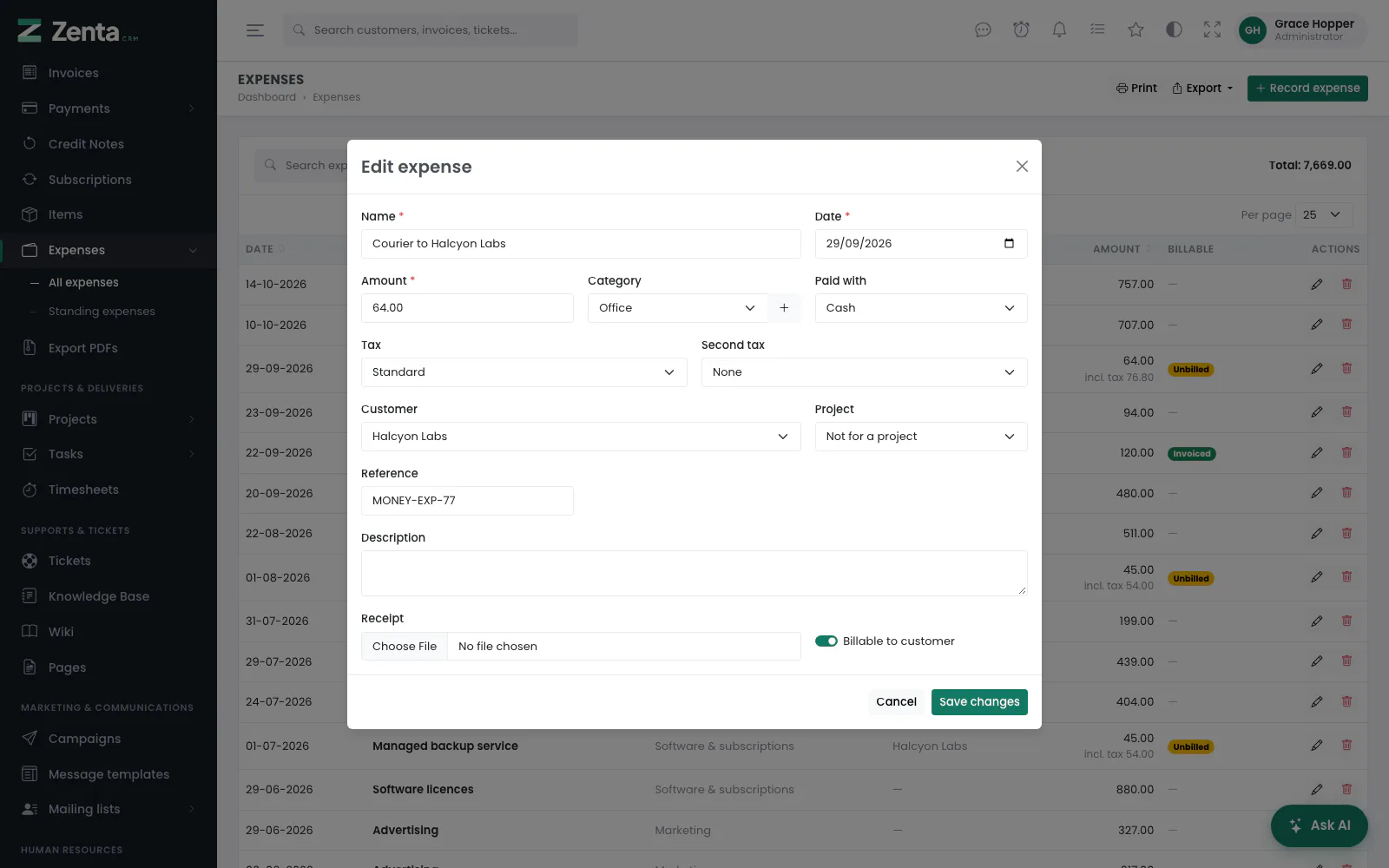1389x868 pixels.
Task: Delete the 404.00 expense row
Action: pos(1347,701)
